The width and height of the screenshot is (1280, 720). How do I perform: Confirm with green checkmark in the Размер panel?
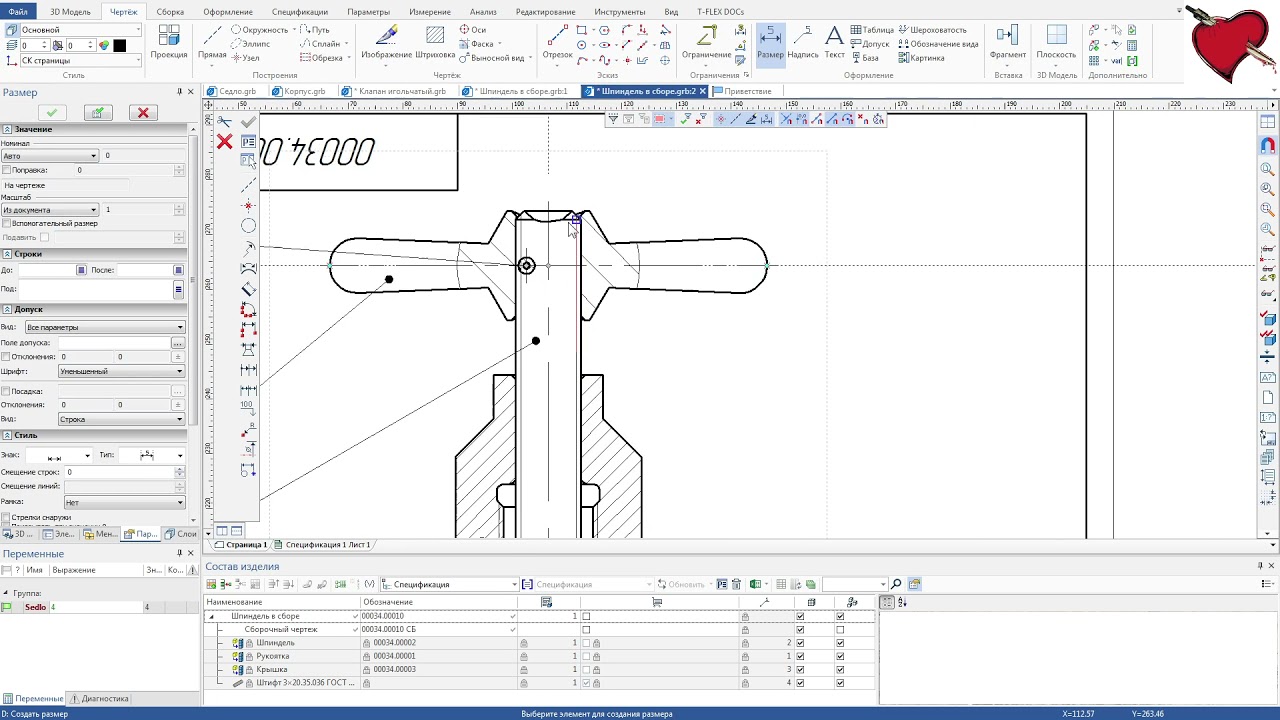(52, 113)
